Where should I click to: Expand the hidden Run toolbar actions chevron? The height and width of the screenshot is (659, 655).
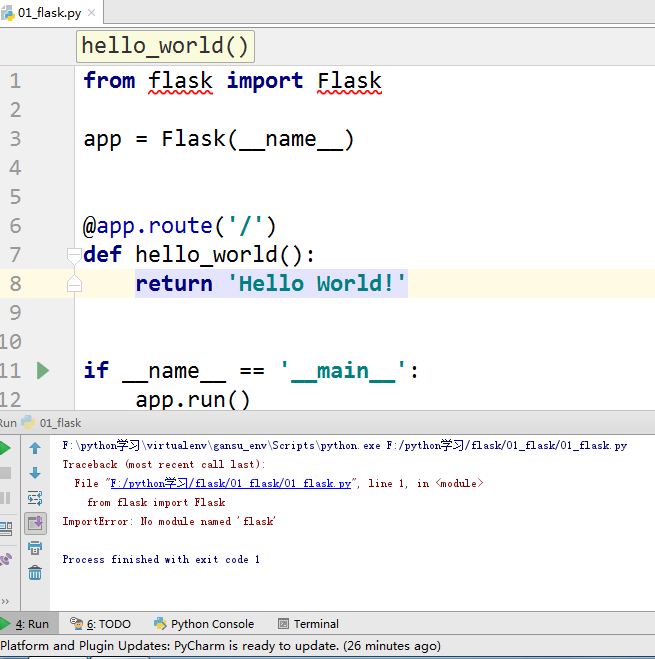pyautogui.click(x=5, y=601)
